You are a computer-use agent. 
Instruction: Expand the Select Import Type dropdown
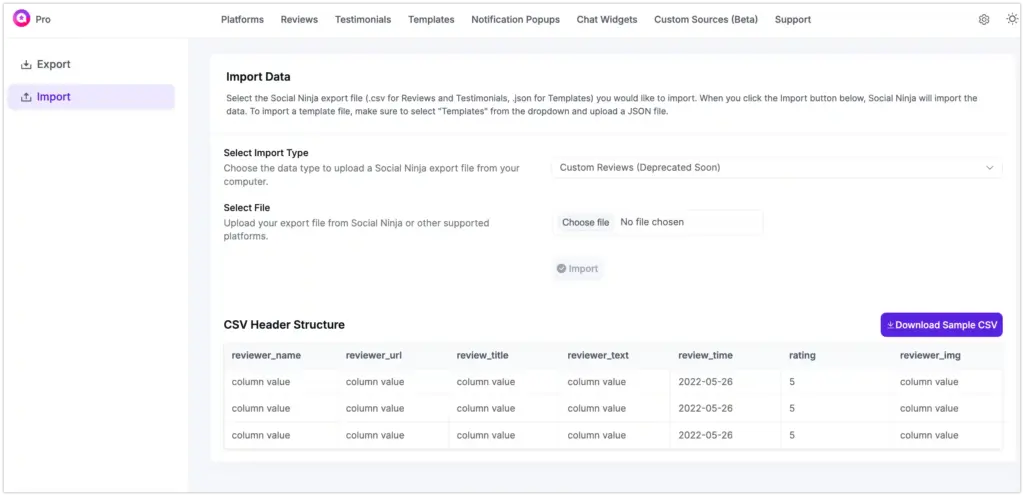776,168
